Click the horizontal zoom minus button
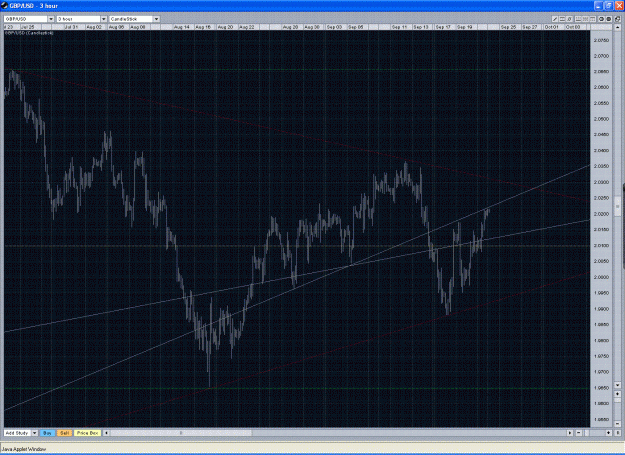 [579, 433]
